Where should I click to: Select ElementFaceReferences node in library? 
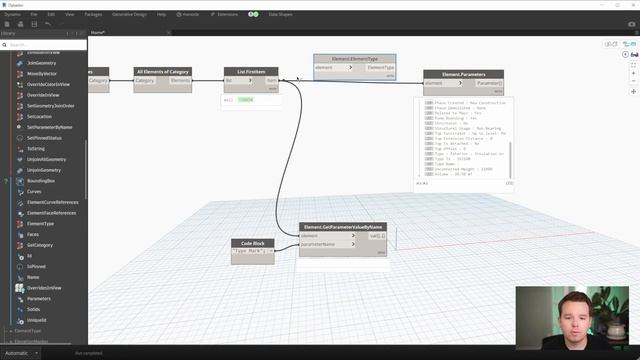coord(51,213)
